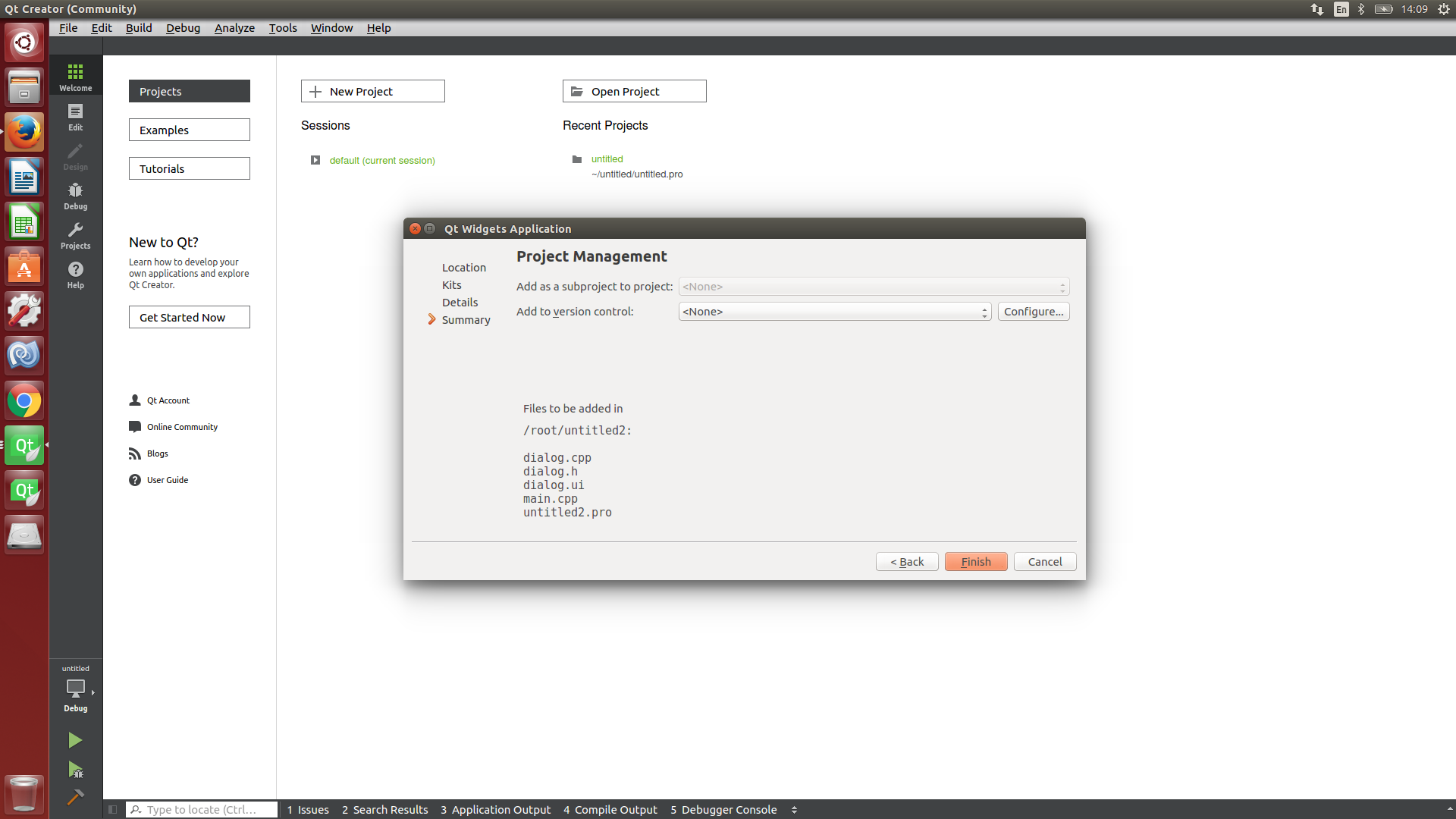Image resolution: width=1456 pixels, height=819 pixels.
Task: Open Help mode question icon
Action: 75,275
